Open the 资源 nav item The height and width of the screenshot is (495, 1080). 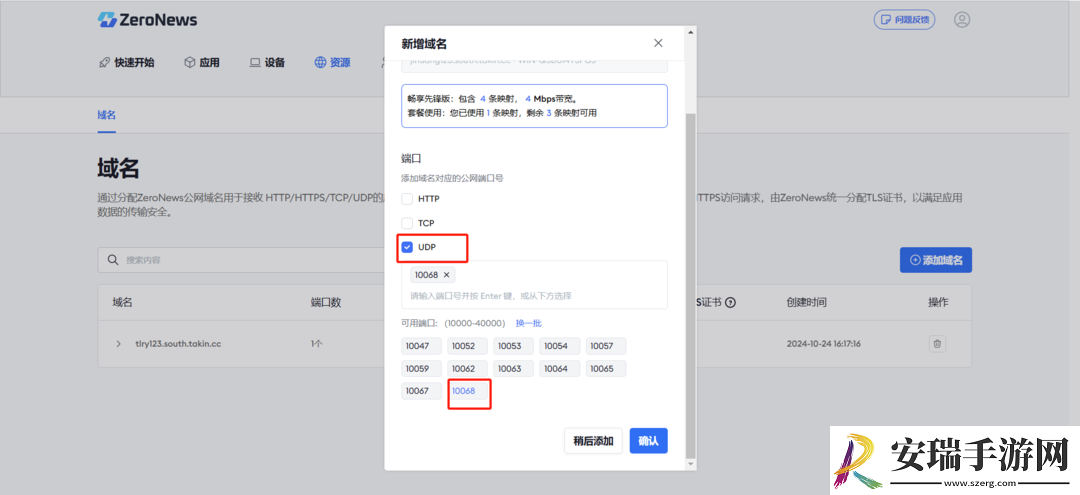point(333,63)
